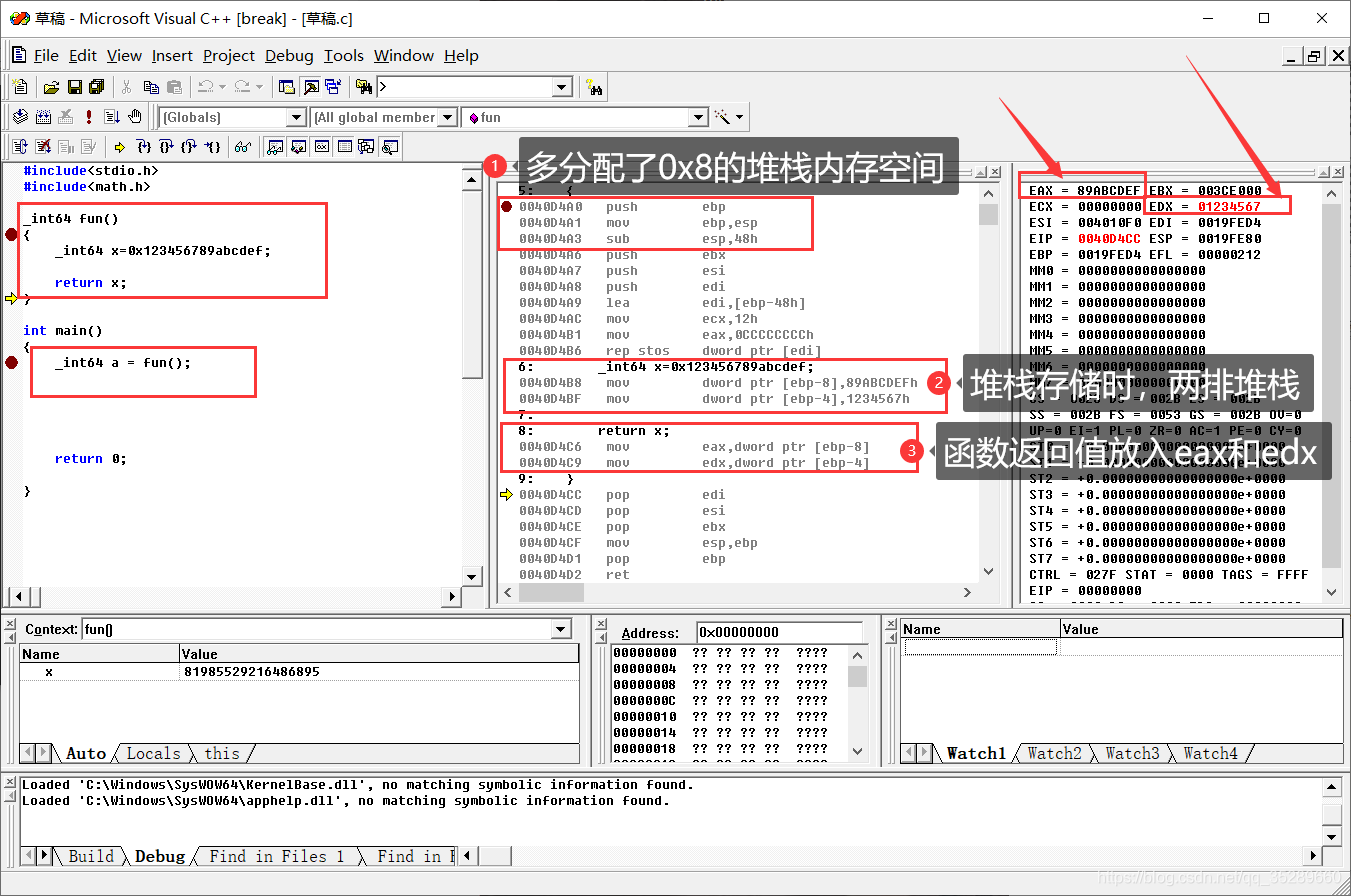Click breakpoint dot beside fun() opening brace
The image size is (1351, 896).
11,234
